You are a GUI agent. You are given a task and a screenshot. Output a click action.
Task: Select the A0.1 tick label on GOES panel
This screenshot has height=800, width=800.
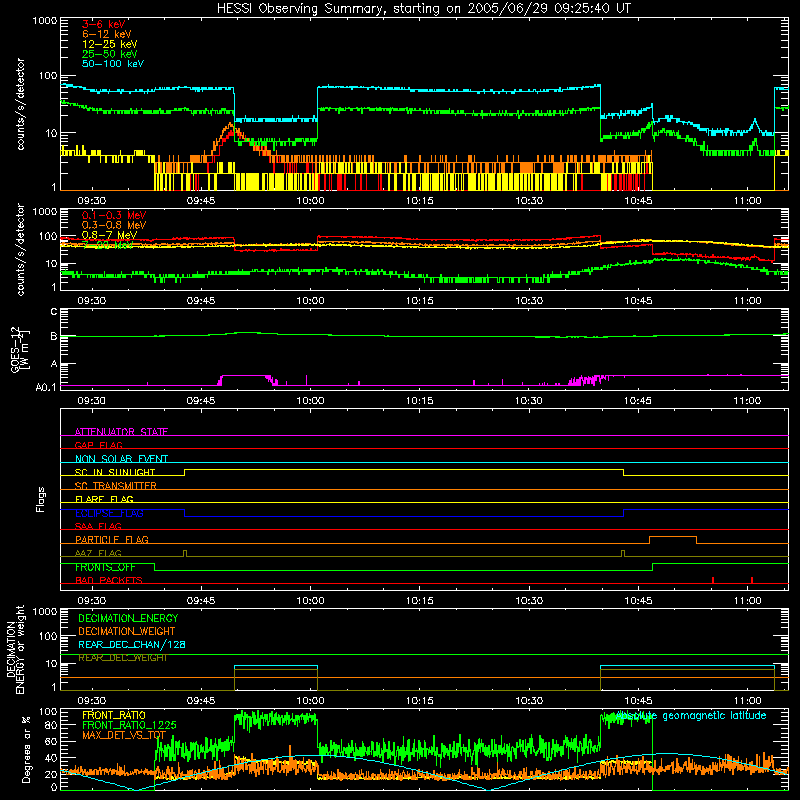[46, 388]
